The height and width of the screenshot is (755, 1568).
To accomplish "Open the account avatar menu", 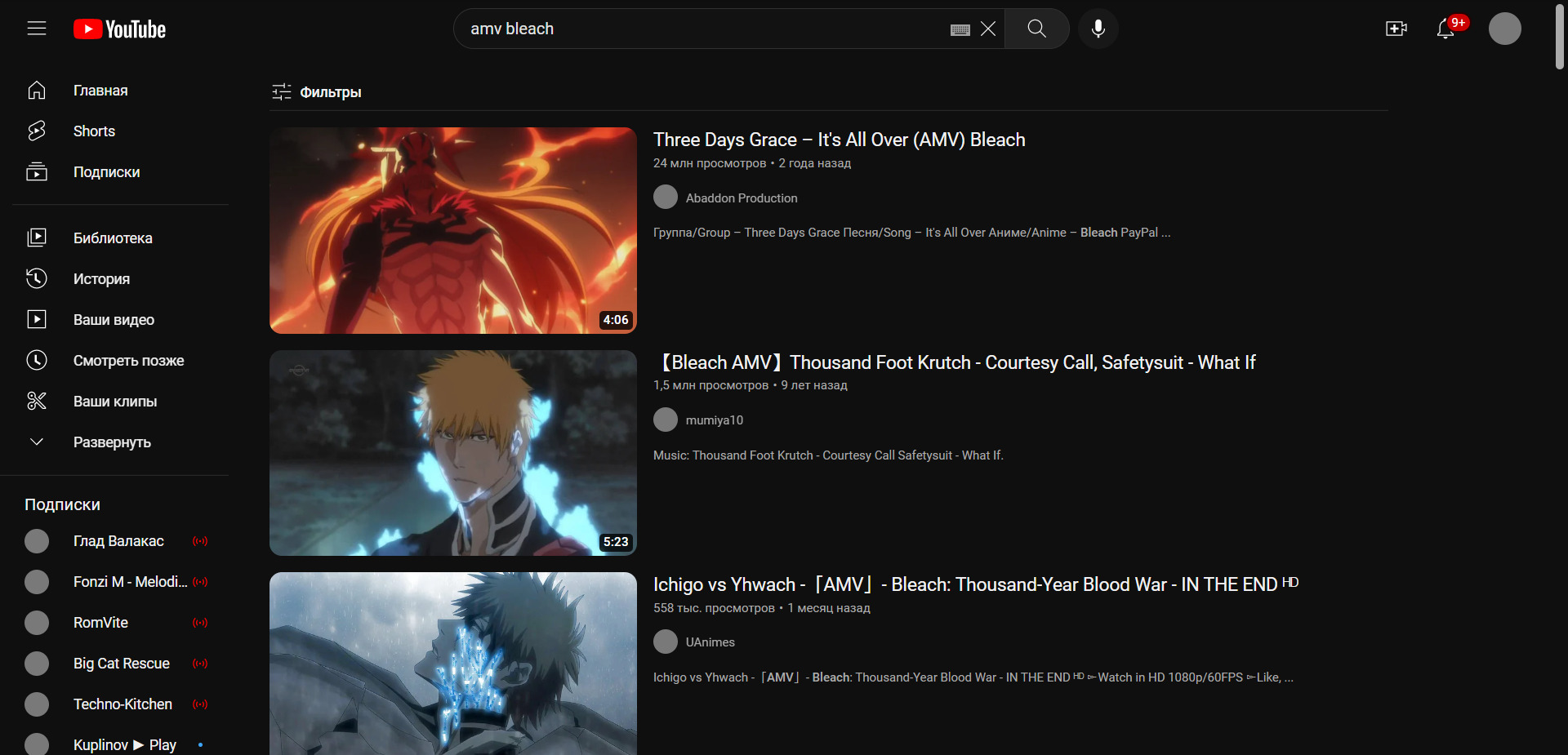I will pyautogui.click(x=1504, y=29).
